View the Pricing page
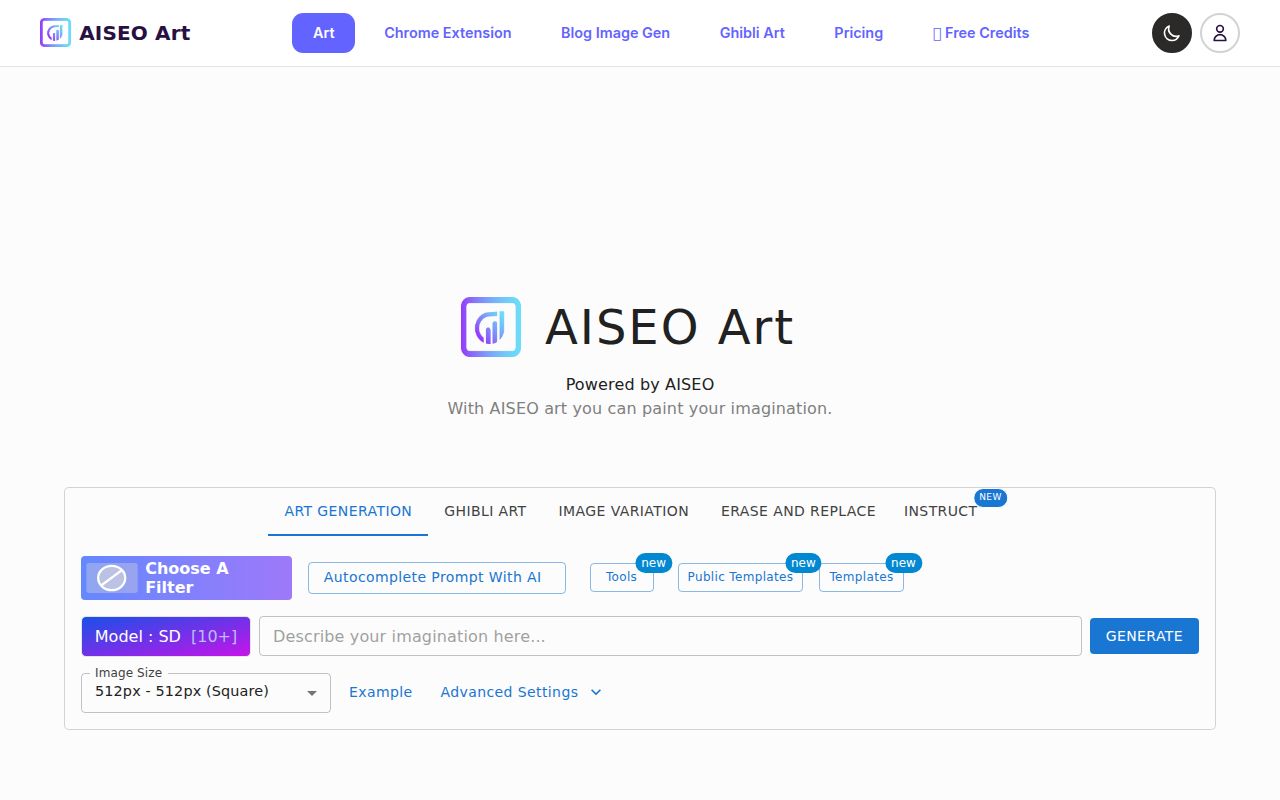The height and width of the screenshot is (800, 1280). (858, 33)
